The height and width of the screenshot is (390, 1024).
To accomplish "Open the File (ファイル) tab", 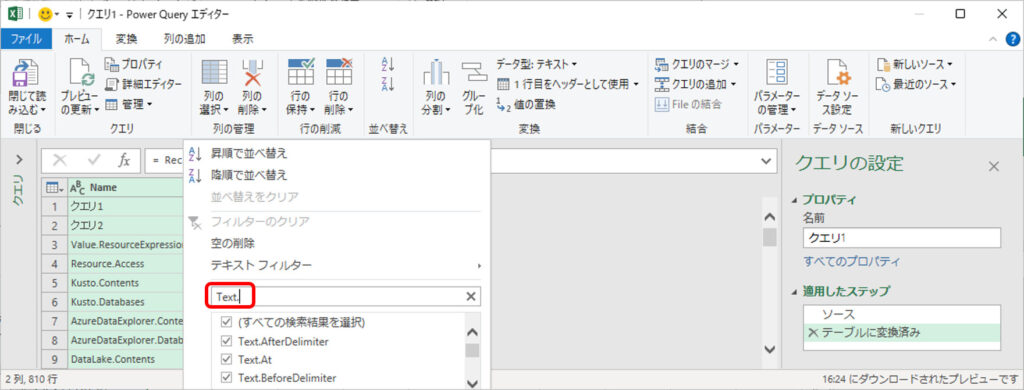I will (25, 39).
